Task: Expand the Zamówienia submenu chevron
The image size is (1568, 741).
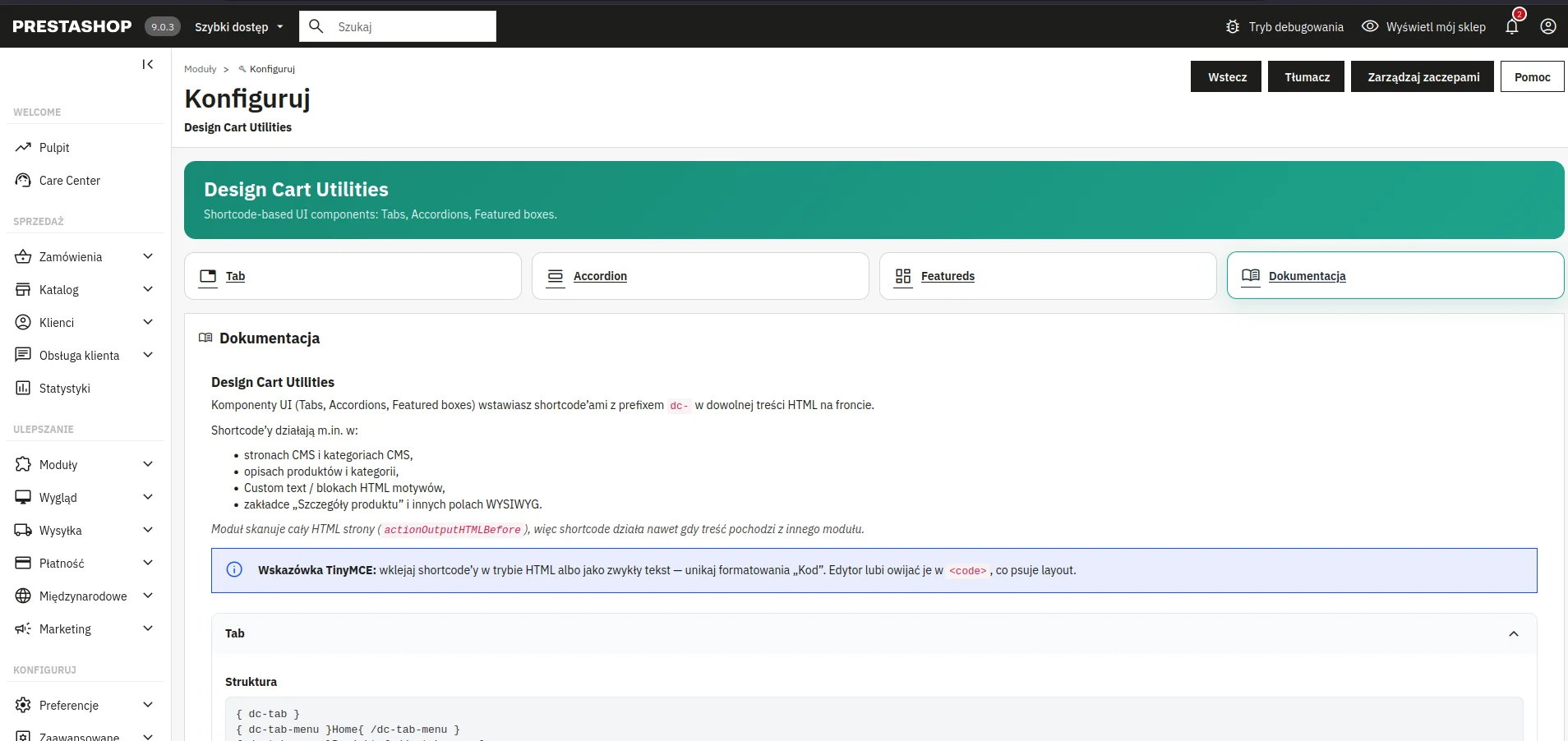Action: (148, 256)
